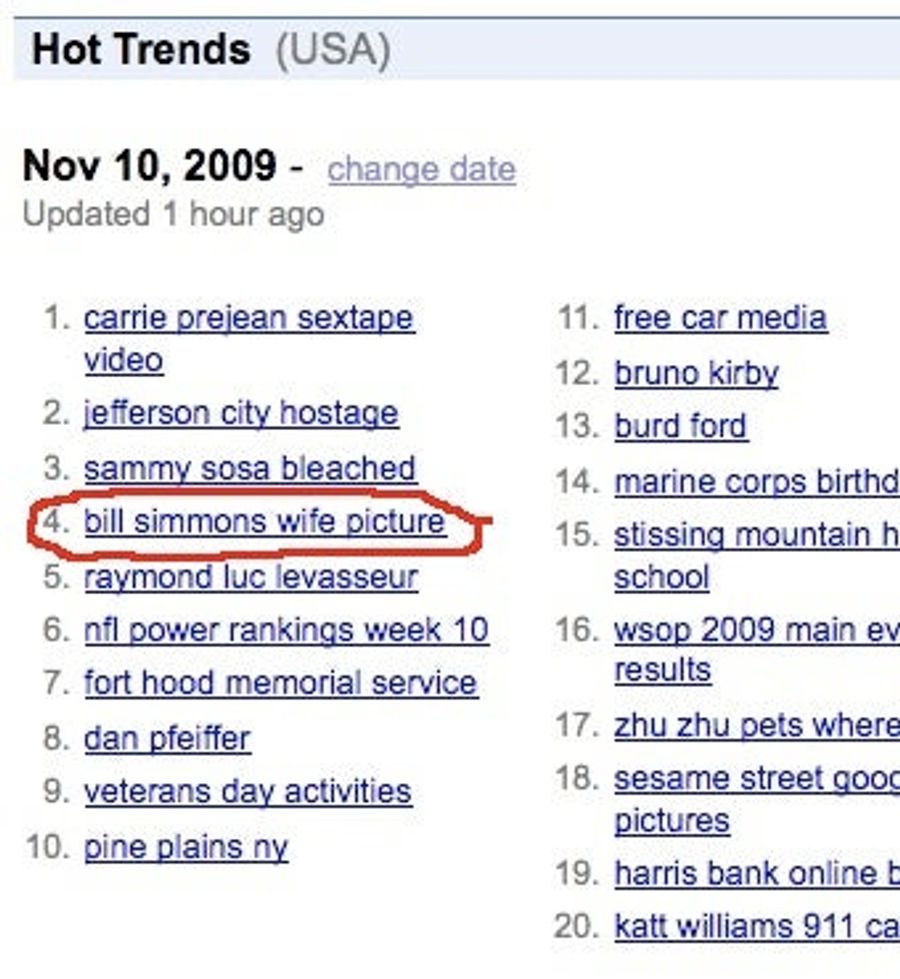This screenshot has height=979, width=900.
Task: Open the 'dan pfeiffer' trend
Action: (167, 739)
